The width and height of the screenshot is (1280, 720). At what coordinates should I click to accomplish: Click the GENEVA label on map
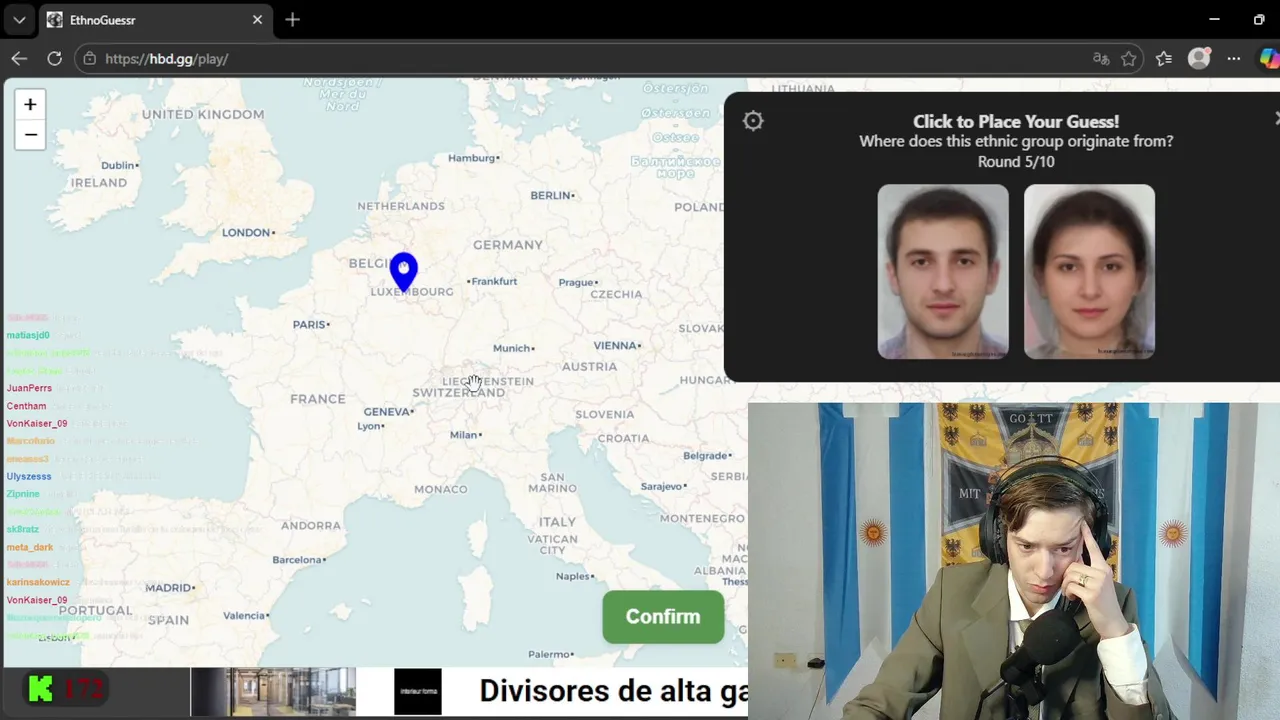click(x=387, y=411)
